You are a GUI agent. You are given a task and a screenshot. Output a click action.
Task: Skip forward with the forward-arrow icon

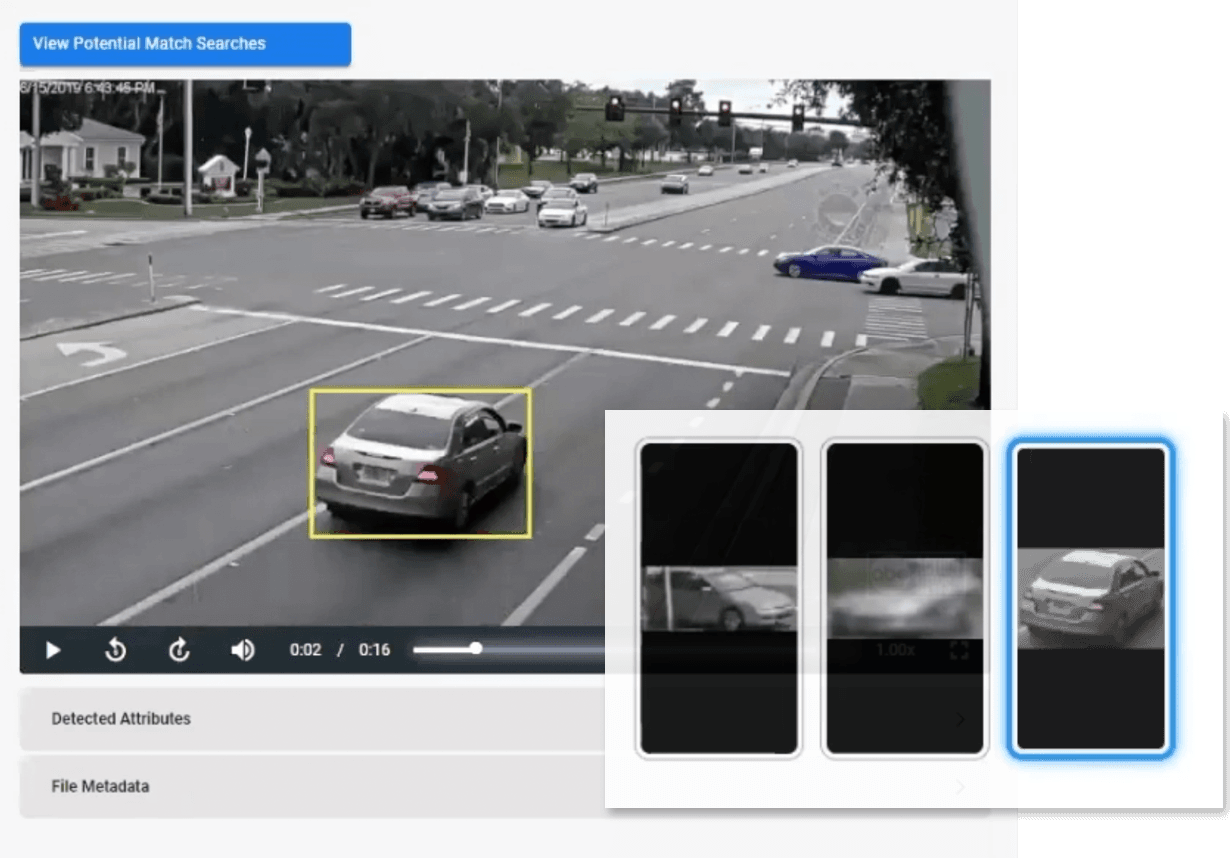pyautogui.click(x=179, y=650)
